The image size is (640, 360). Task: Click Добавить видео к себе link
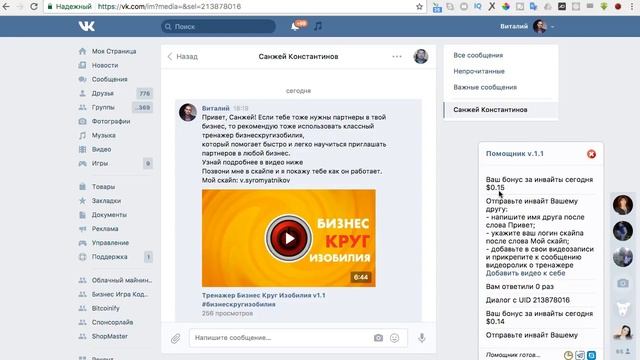coord(525,273)
